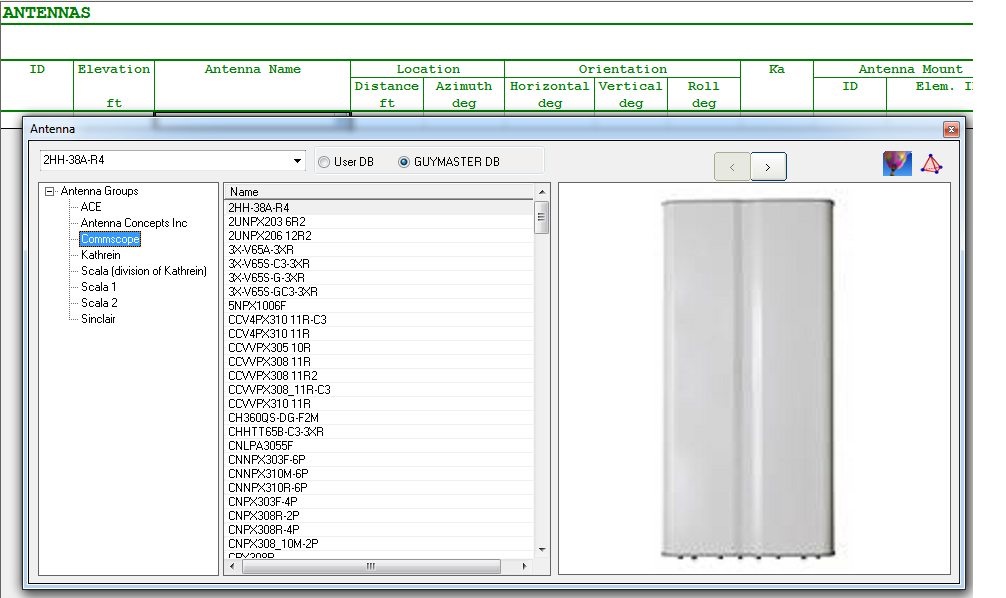1006x598 pixels.
Task: Go to next antenna with right arrow
Action: 768,167
